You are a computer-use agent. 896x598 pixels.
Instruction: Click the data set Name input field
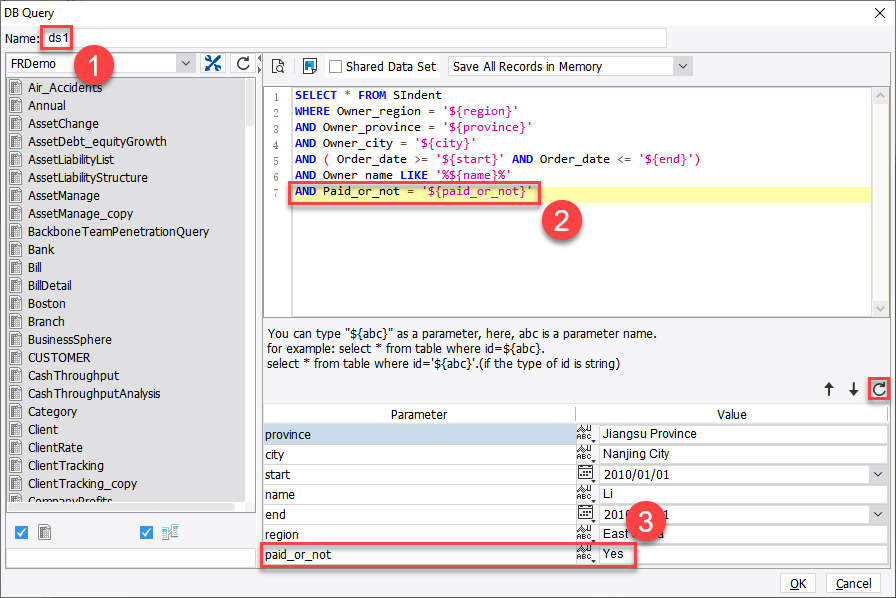(x=354, y=38)
